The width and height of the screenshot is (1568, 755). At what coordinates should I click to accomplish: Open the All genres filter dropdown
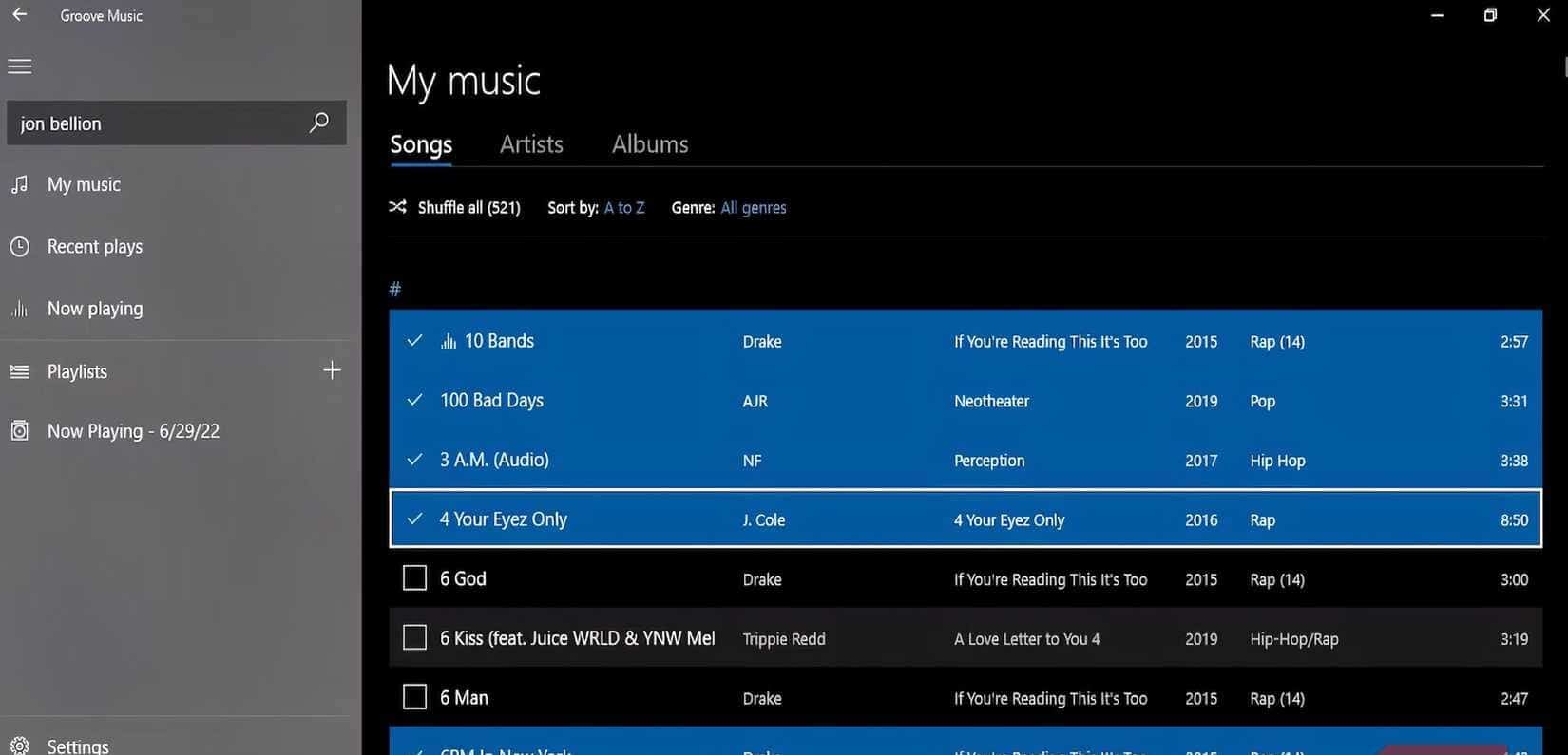pos(754,207)
